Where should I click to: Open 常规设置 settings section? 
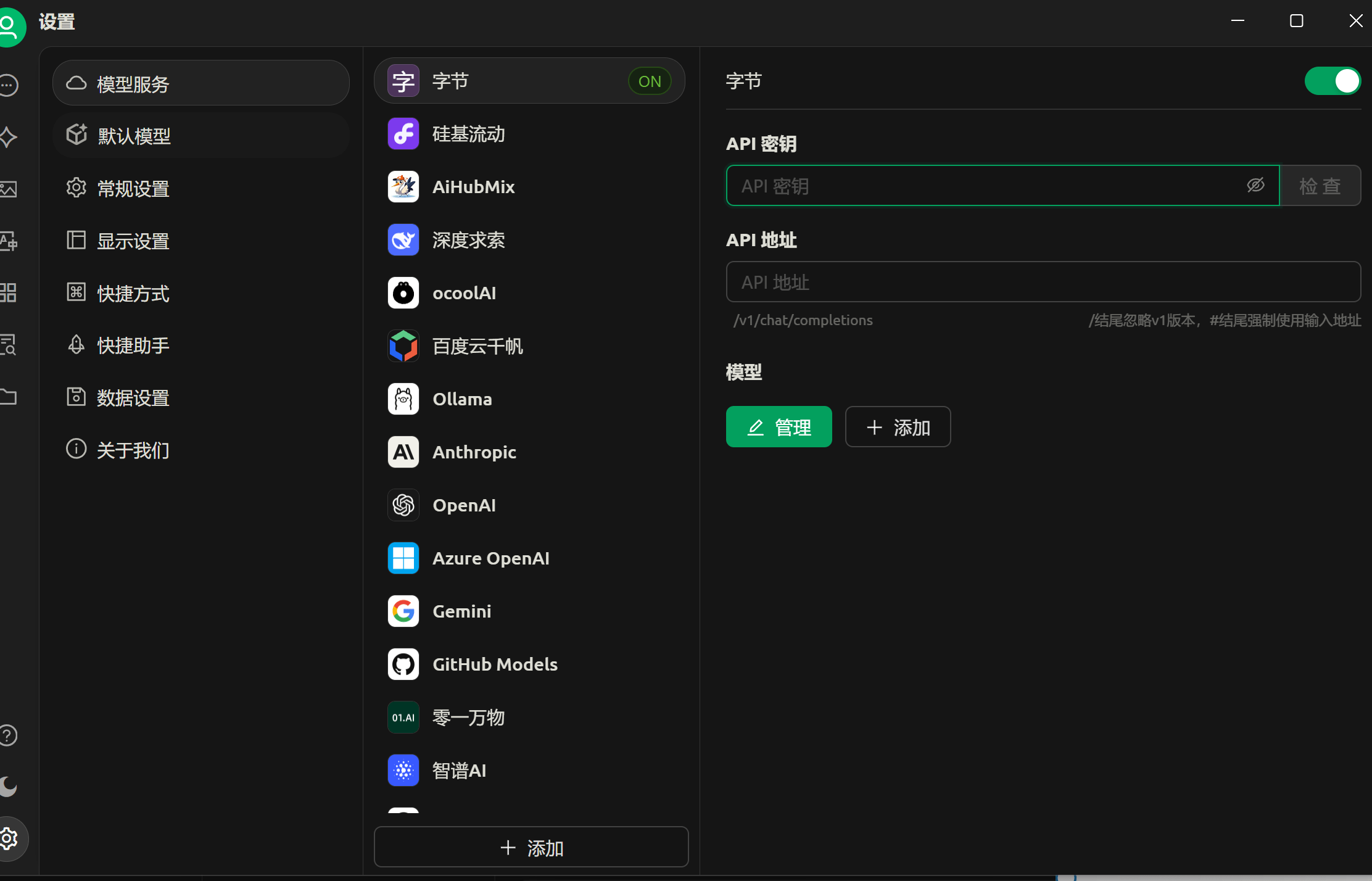click(201, 188)
